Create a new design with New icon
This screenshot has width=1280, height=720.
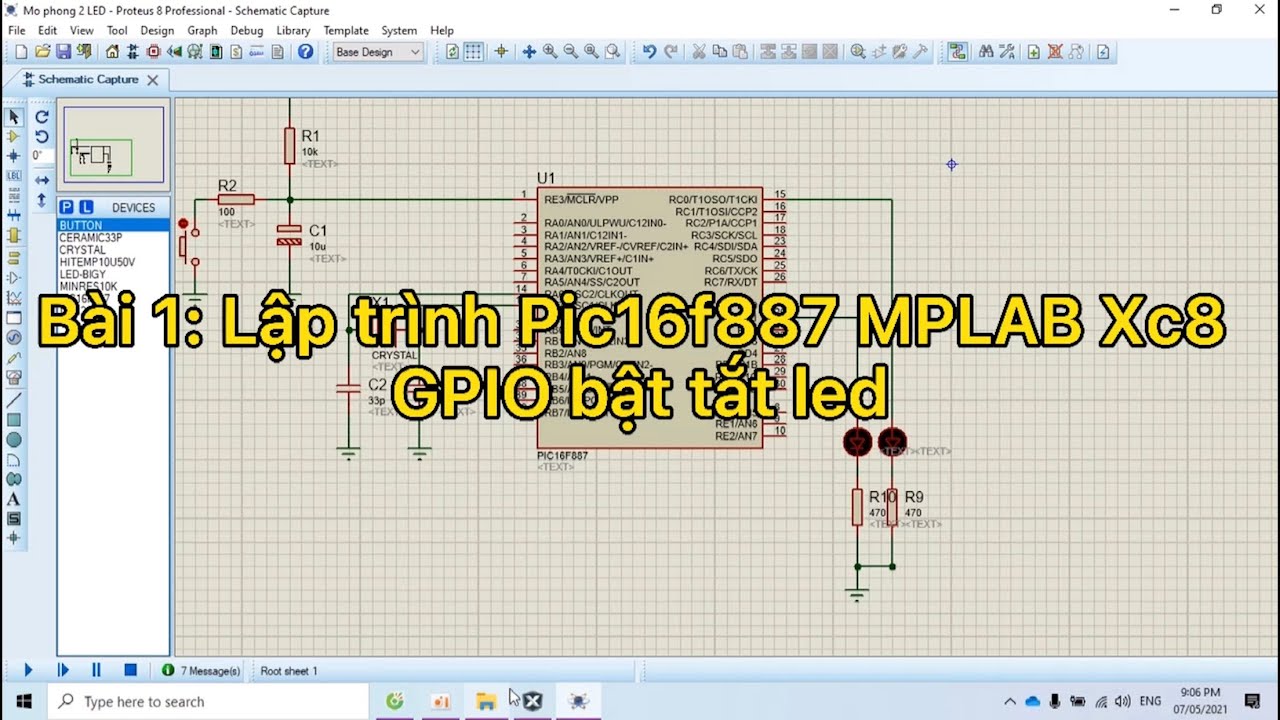(19, 52)
